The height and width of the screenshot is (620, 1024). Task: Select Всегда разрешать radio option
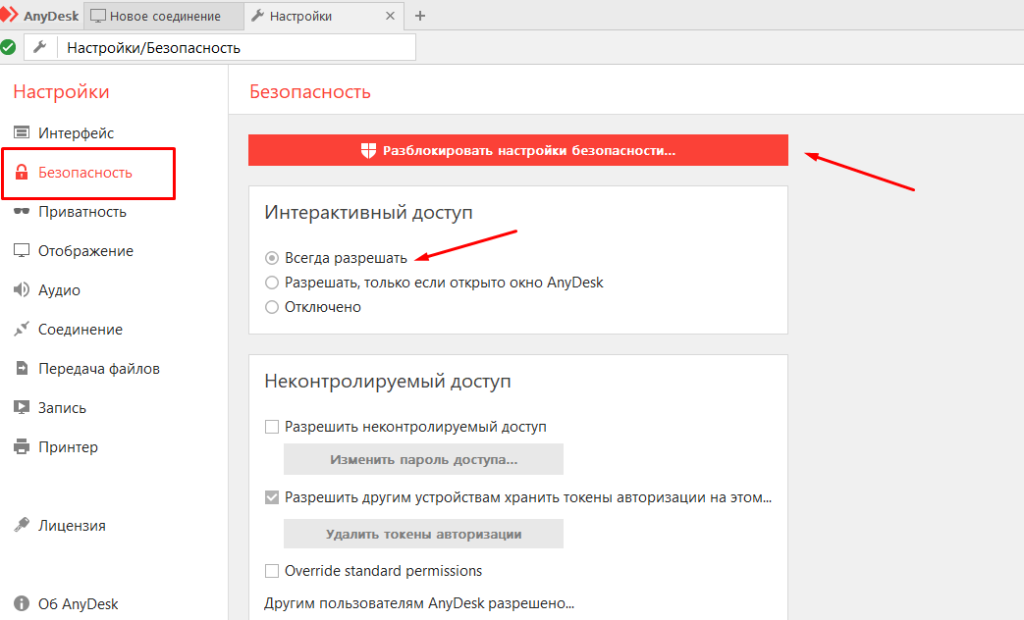coord(272,258)
